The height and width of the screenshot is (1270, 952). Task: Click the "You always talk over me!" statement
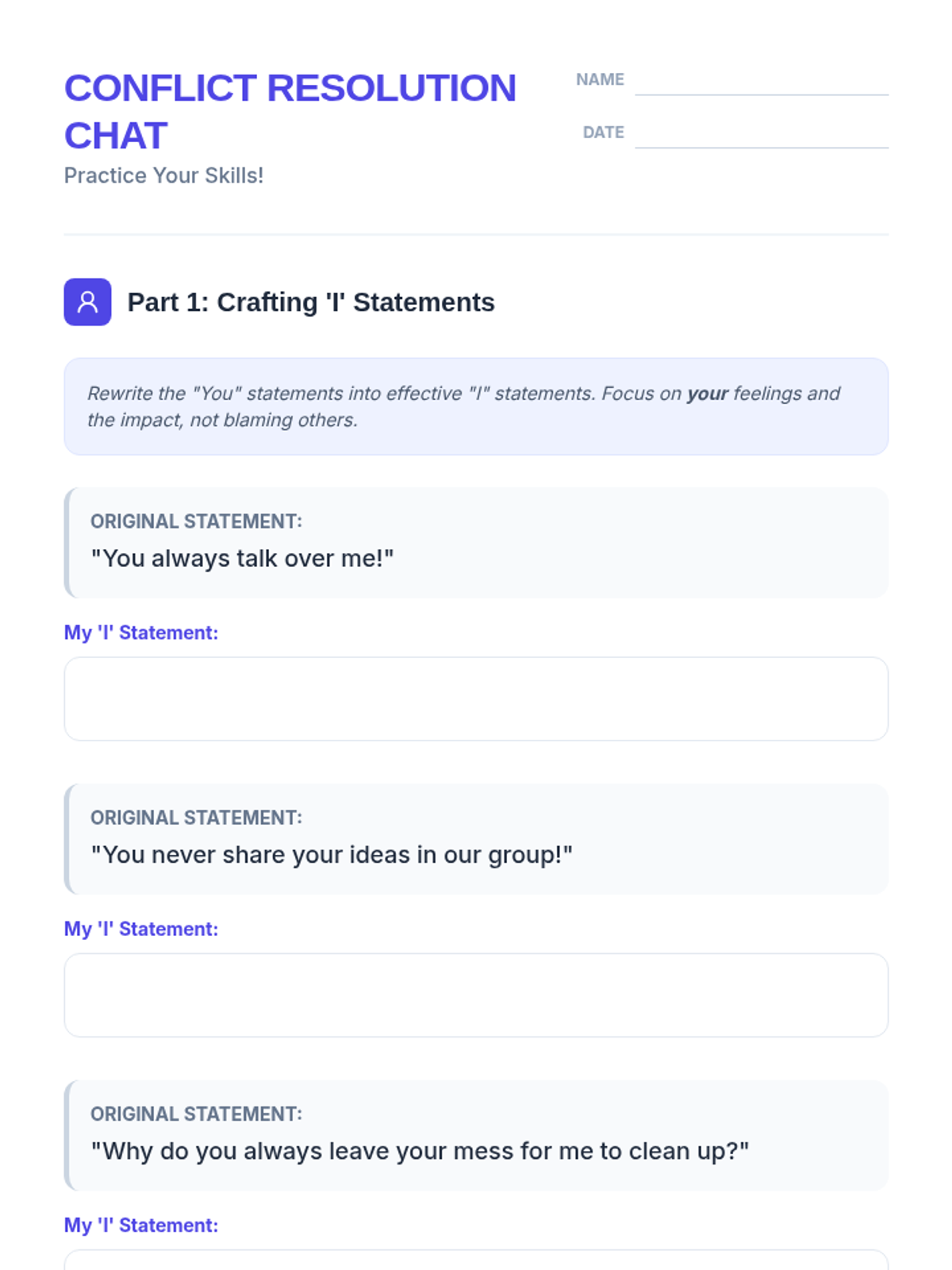[x=242, y=559]
